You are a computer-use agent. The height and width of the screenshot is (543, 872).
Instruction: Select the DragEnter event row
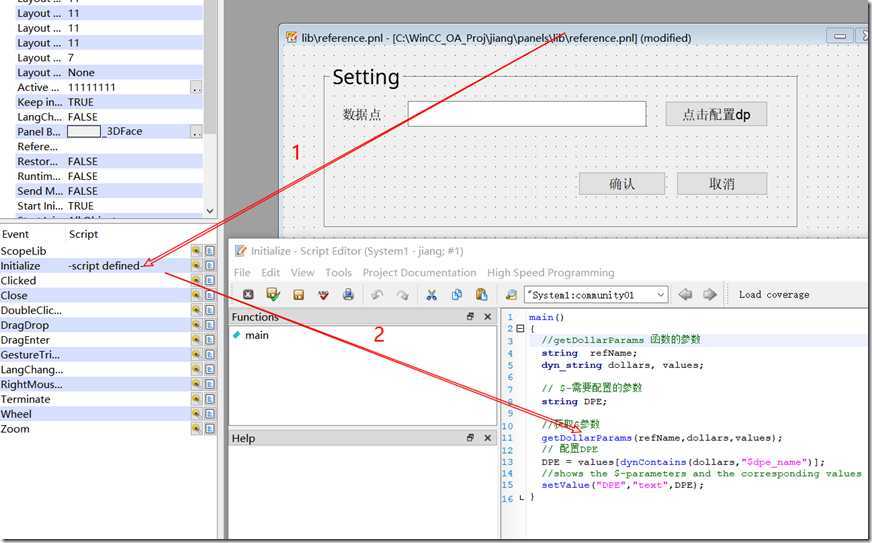108,340
